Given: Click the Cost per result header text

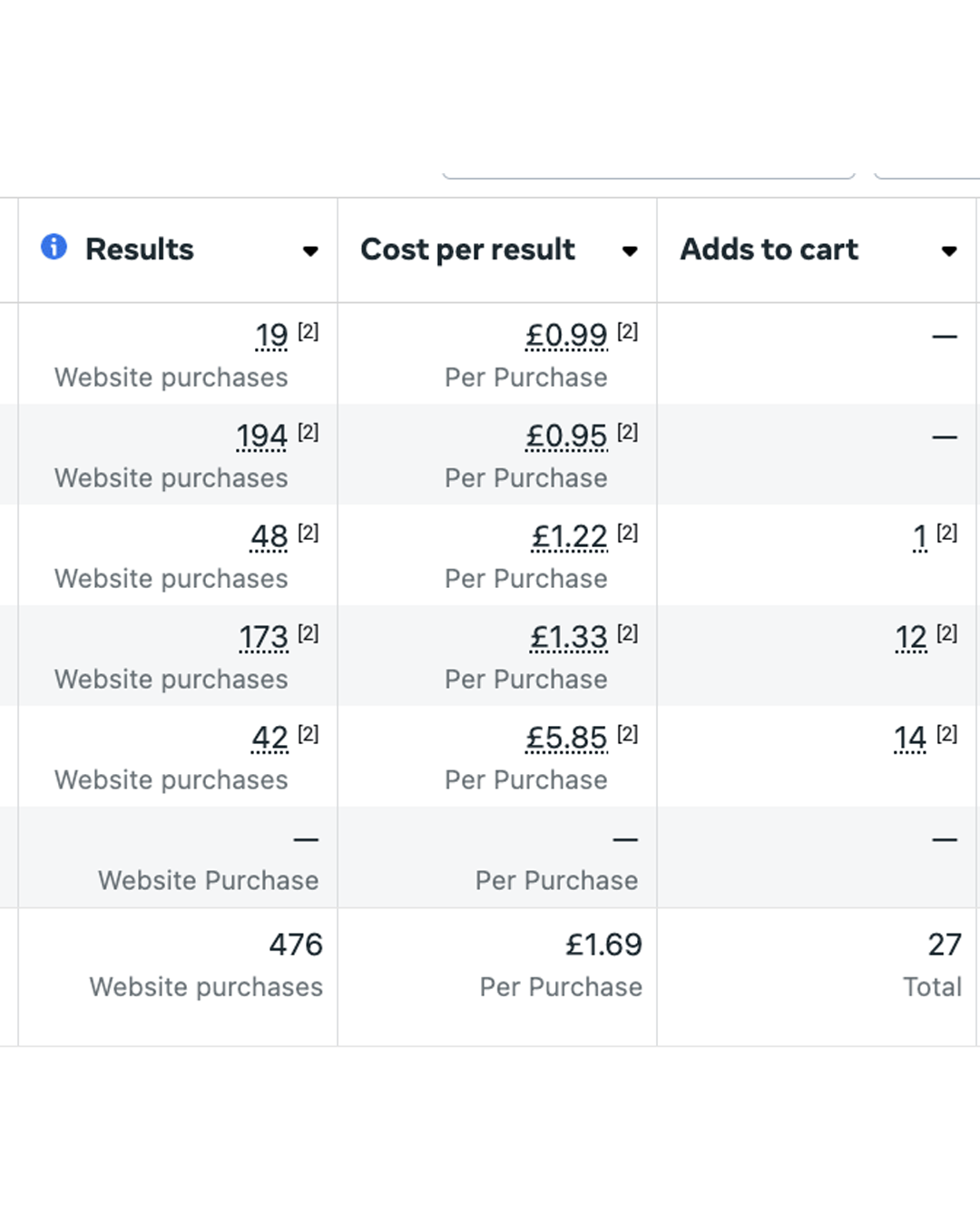Looking at the screenshot, I should coord(467,250).
